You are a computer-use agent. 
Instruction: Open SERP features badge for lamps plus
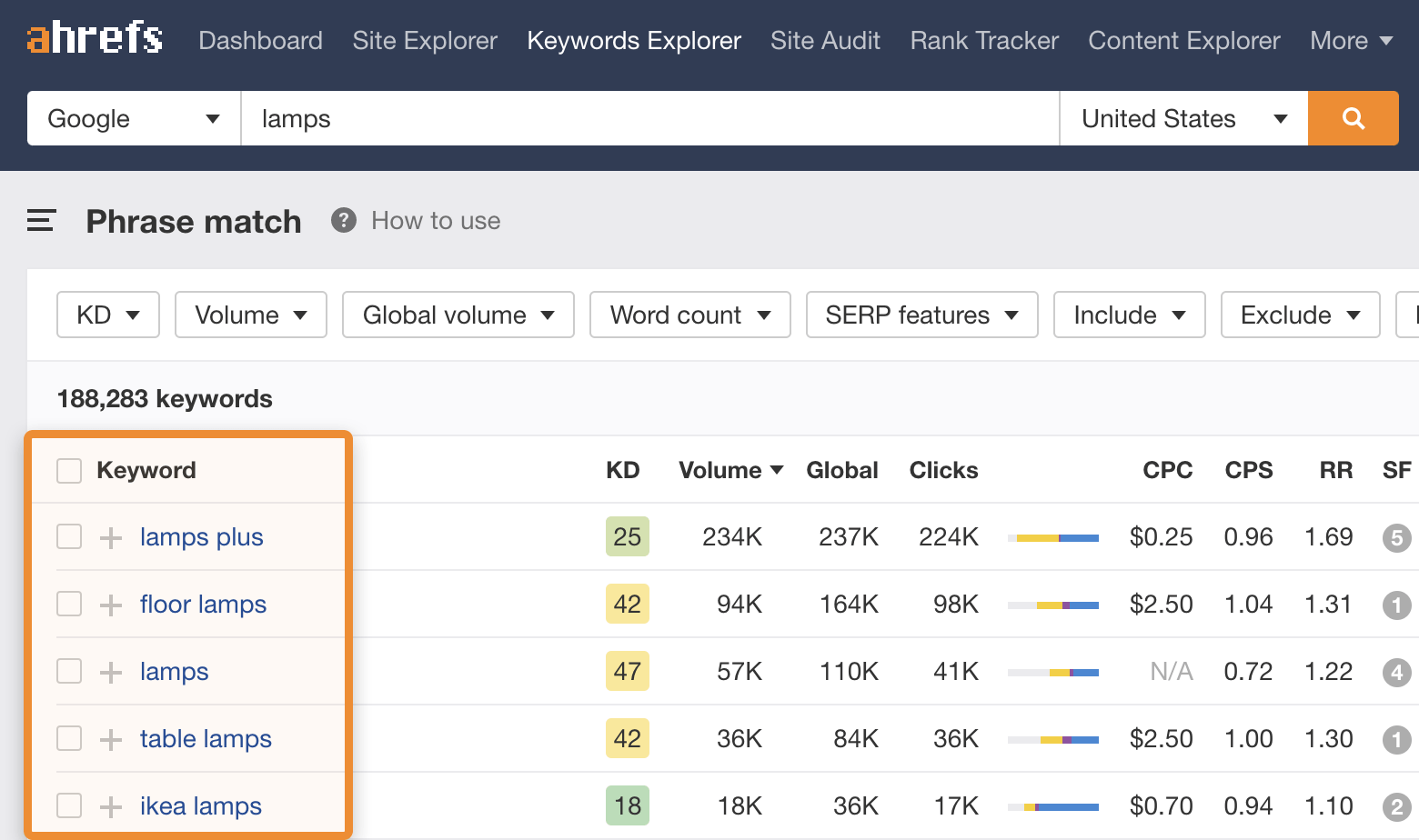1396,538
